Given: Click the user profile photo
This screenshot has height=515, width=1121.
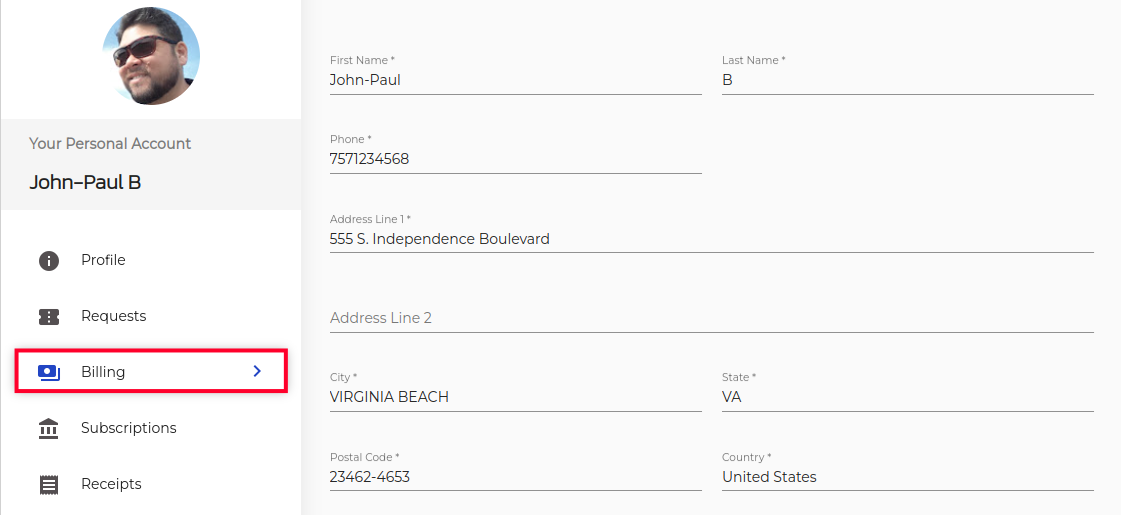Looking at the screenshot, I should pyautogui.click(x=151, y=56).
